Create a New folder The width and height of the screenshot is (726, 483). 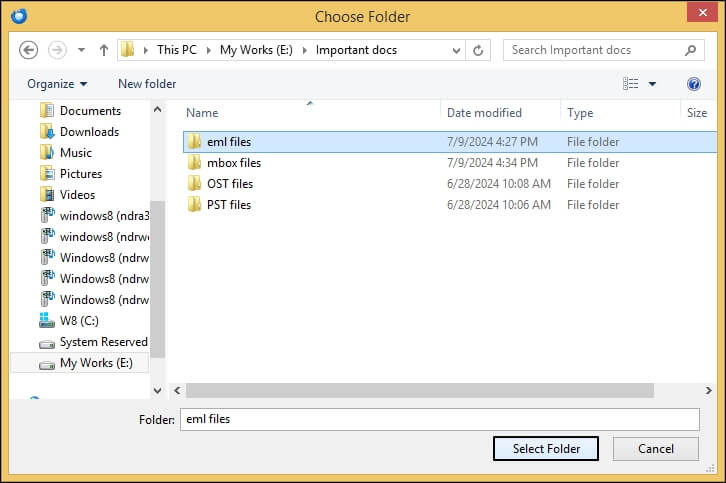(147, 84)
